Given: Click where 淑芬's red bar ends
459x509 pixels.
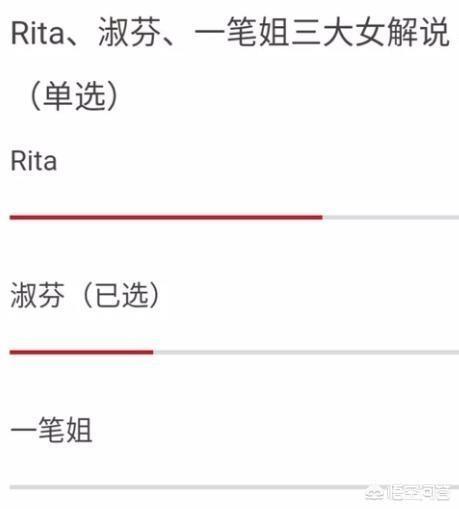Looking at the screenshot, I should (153, 352).
